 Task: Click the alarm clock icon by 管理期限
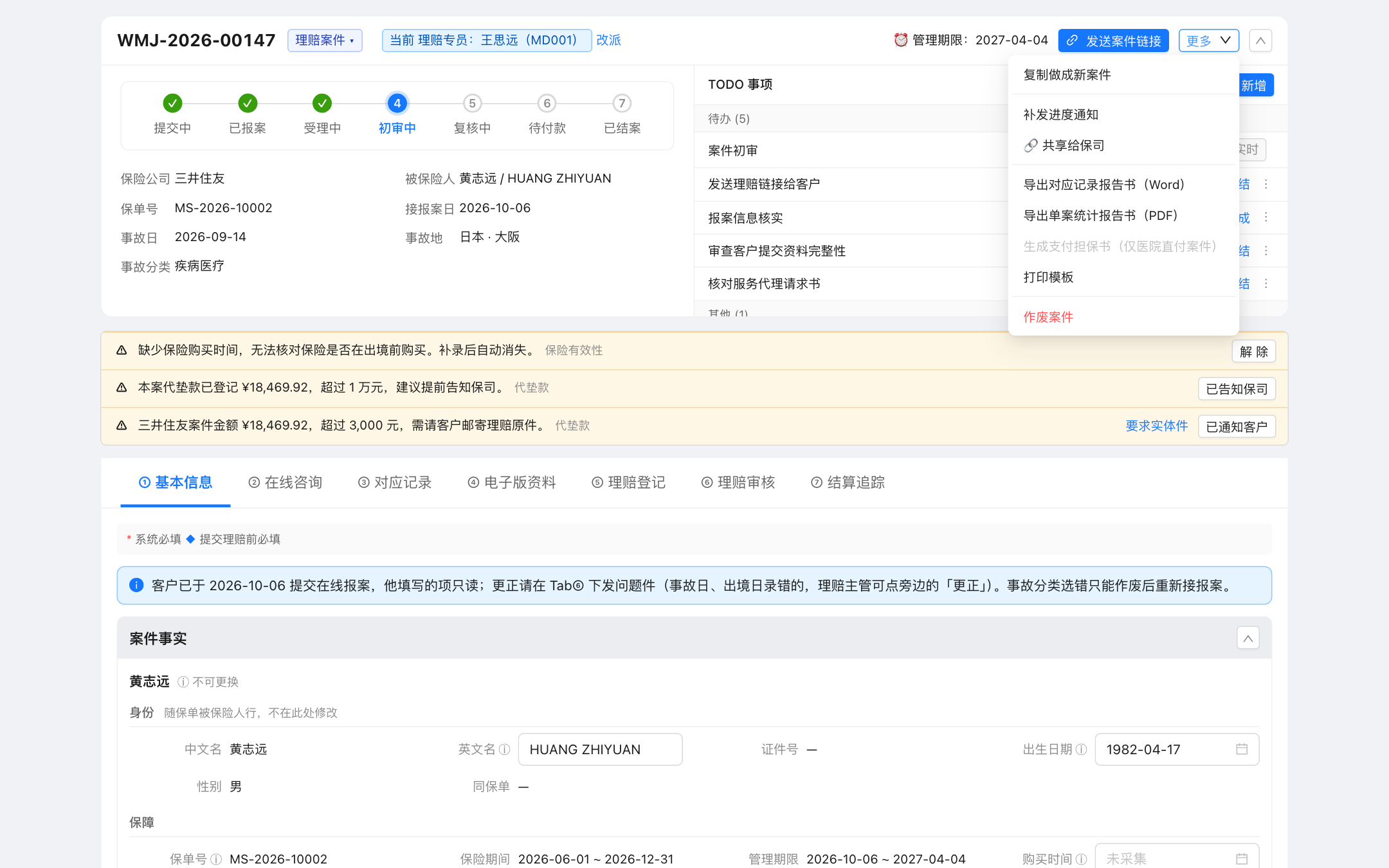click(x=900, y=40)
